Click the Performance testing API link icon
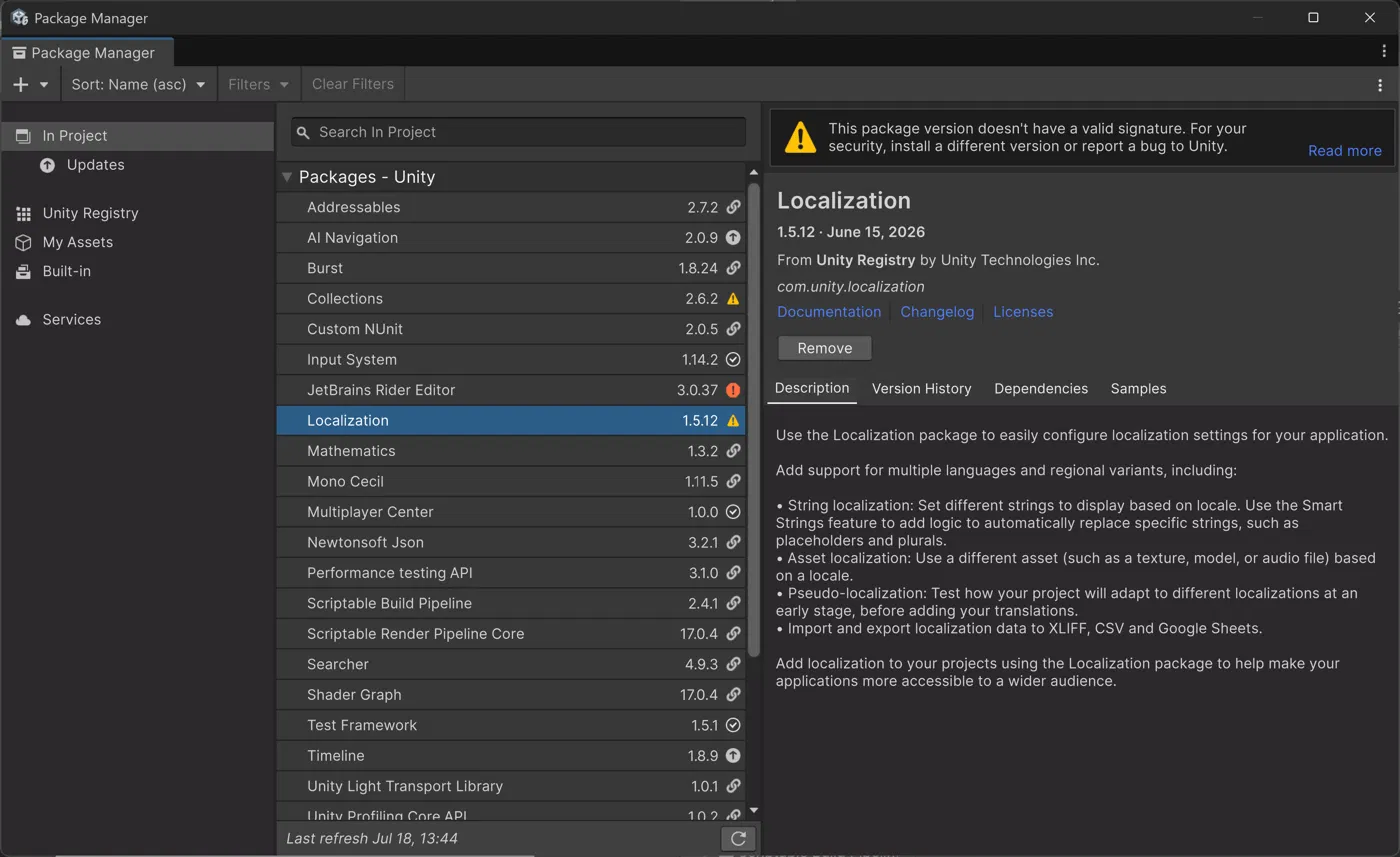The width and height of the screenshot is (1400, 857). pos(733,573)
